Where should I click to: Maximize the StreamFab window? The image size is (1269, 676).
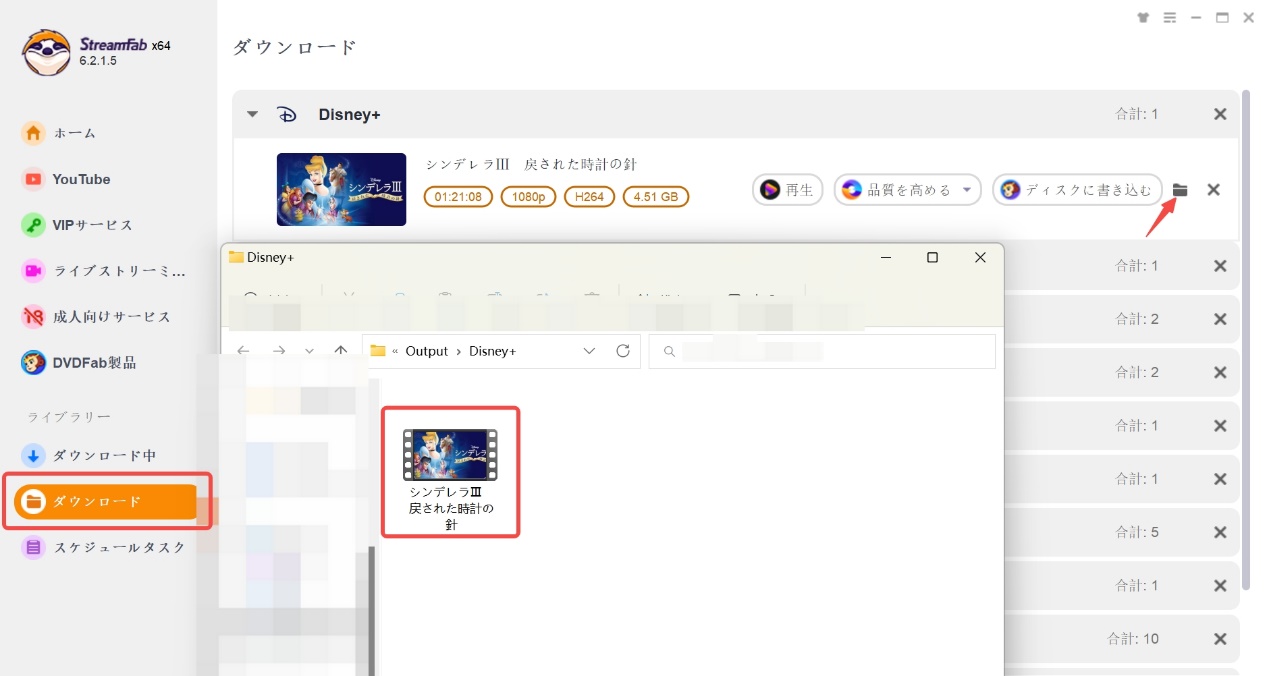pyautogui.click(x=1222, y=18)
